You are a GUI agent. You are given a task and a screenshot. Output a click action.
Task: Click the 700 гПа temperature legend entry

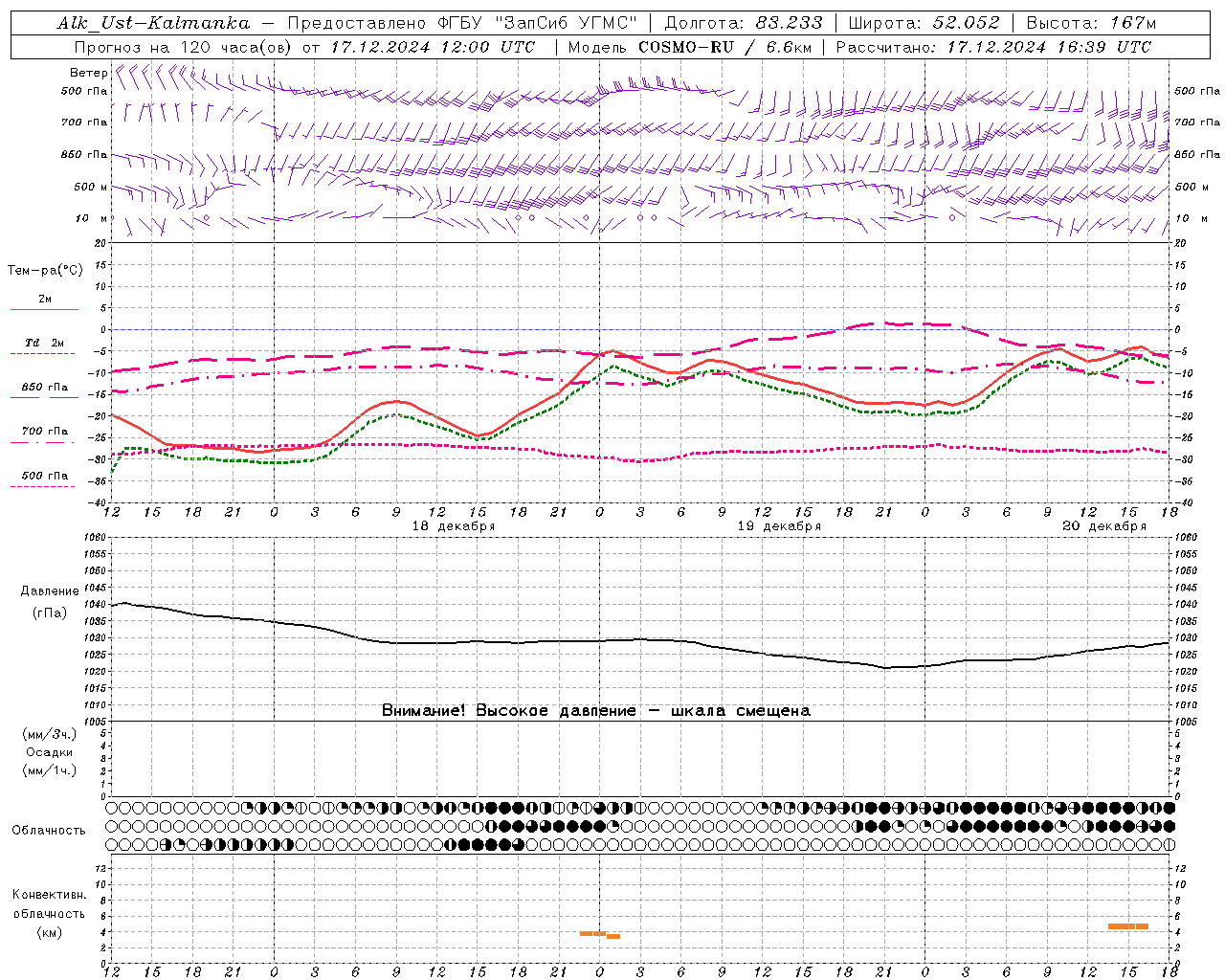[x=45, y=431]
